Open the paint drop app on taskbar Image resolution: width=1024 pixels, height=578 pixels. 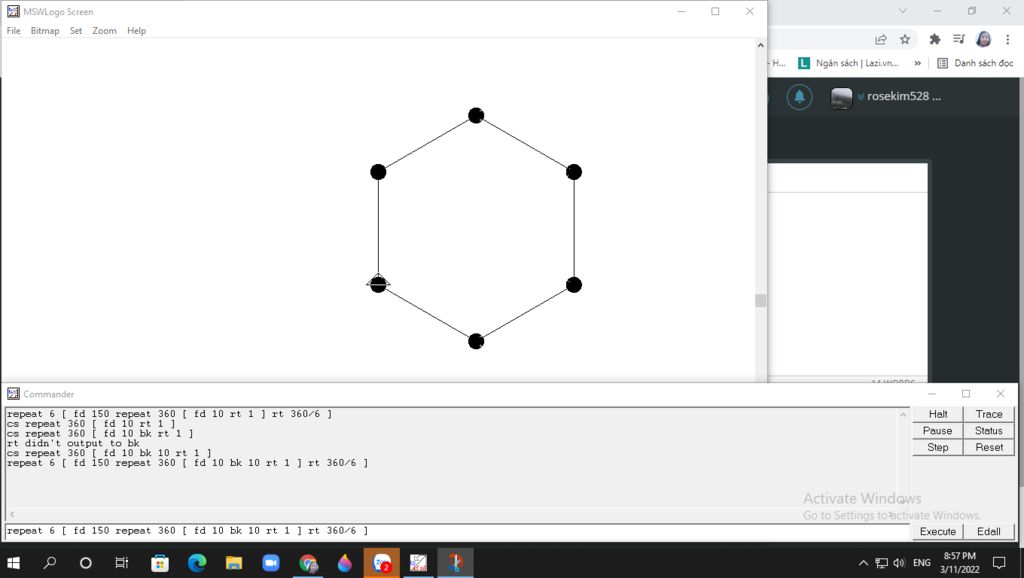345,562
